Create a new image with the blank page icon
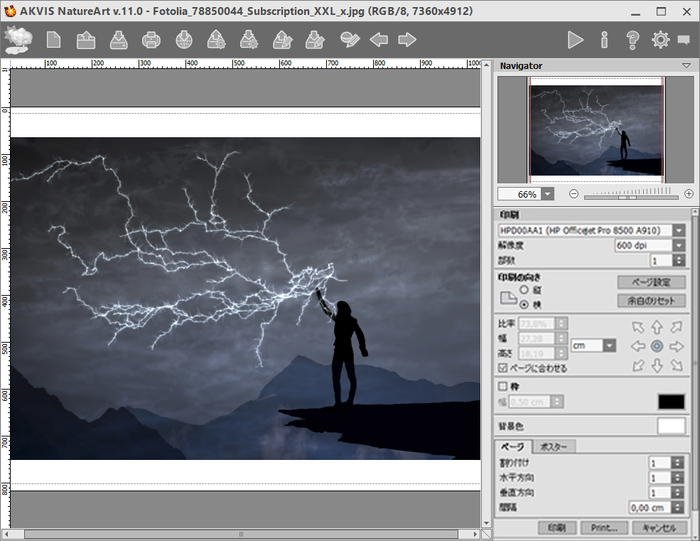700x541 pixels. click(54, 40)
